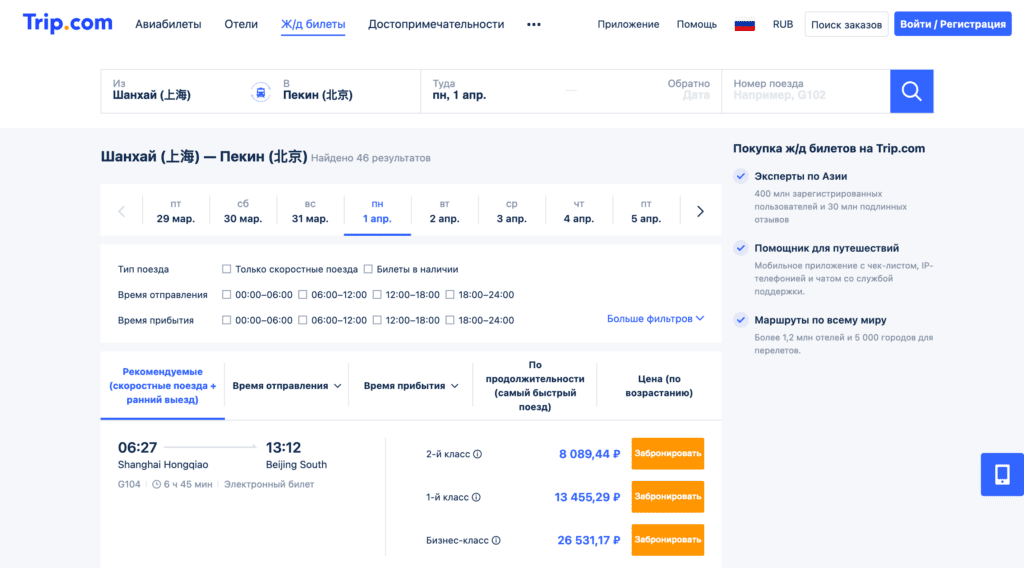Expand Больше фильтров
This screenshot has height=568, width=1024.
point(655,319)
